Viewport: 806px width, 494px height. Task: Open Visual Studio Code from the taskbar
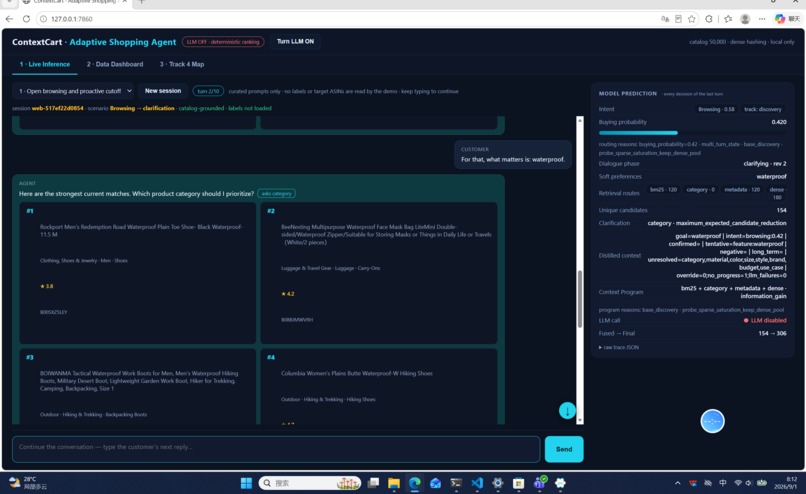click(477, 483)
